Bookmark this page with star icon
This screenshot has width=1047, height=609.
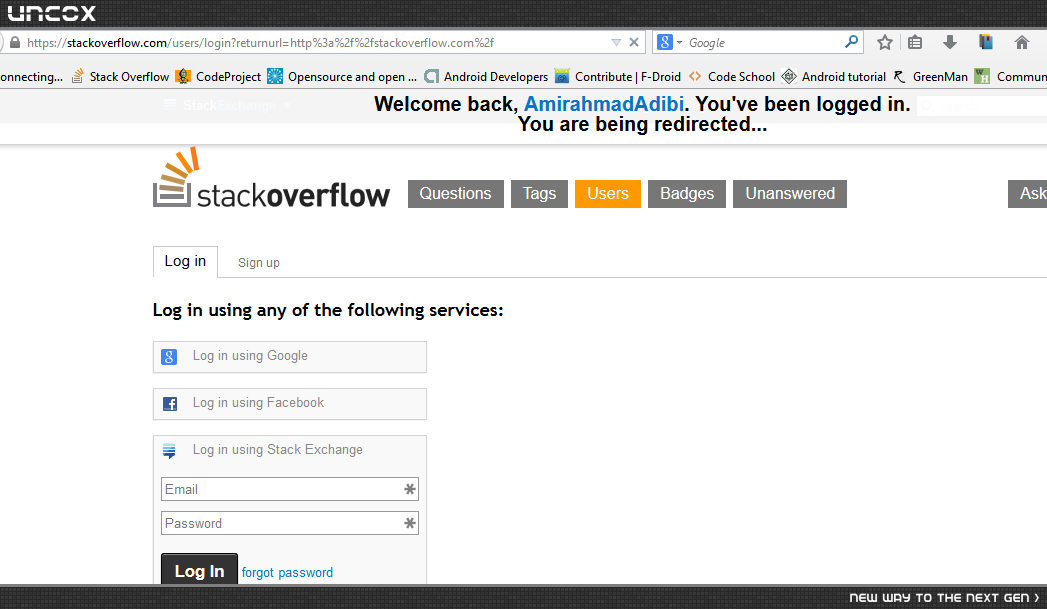tap(885, 43)
